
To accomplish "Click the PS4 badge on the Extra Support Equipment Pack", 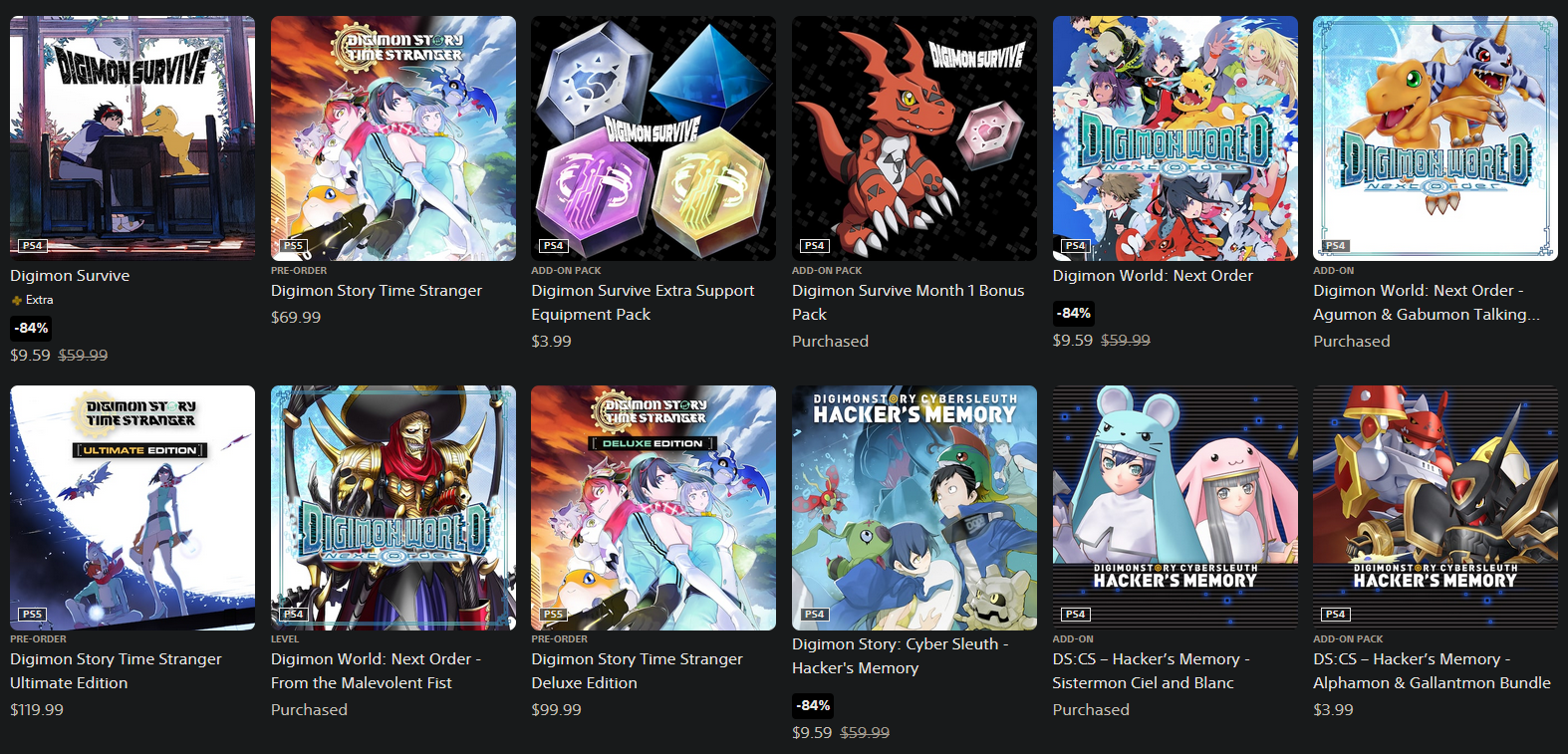I will [553, 245].
